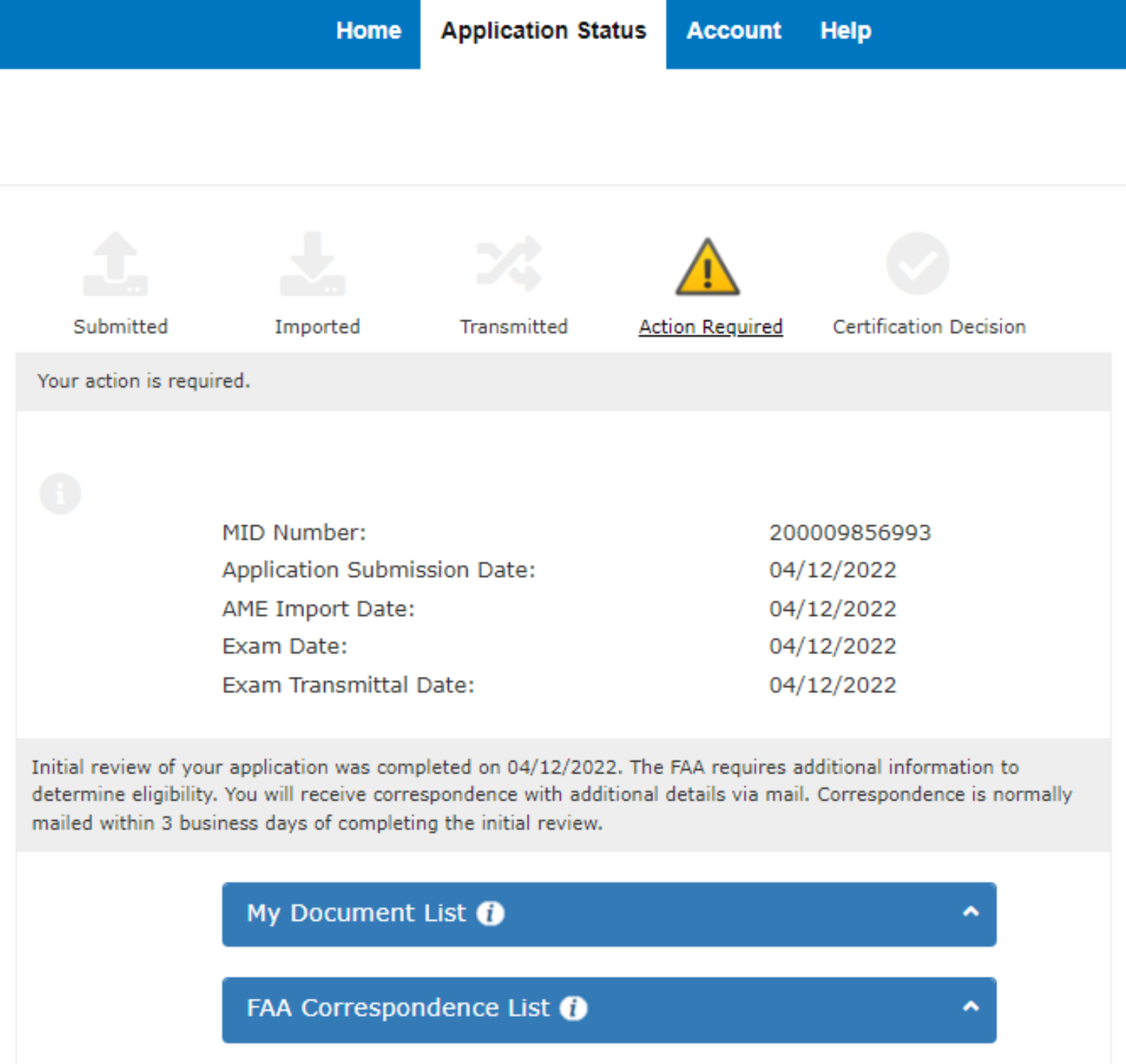Click the Certification Decision checkmark icon
This screenshot has width=1126, height=1064.
click(917, 264)
